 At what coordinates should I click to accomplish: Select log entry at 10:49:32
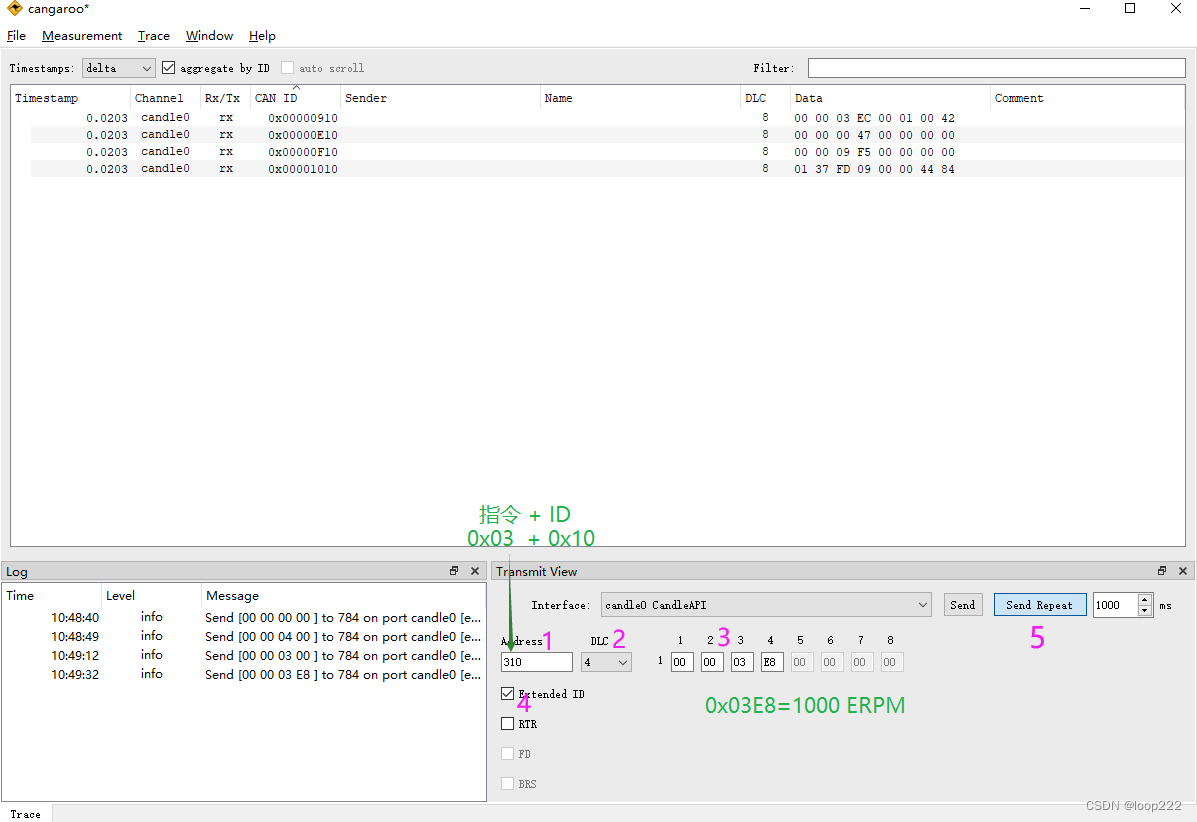(x=244, y=675)
